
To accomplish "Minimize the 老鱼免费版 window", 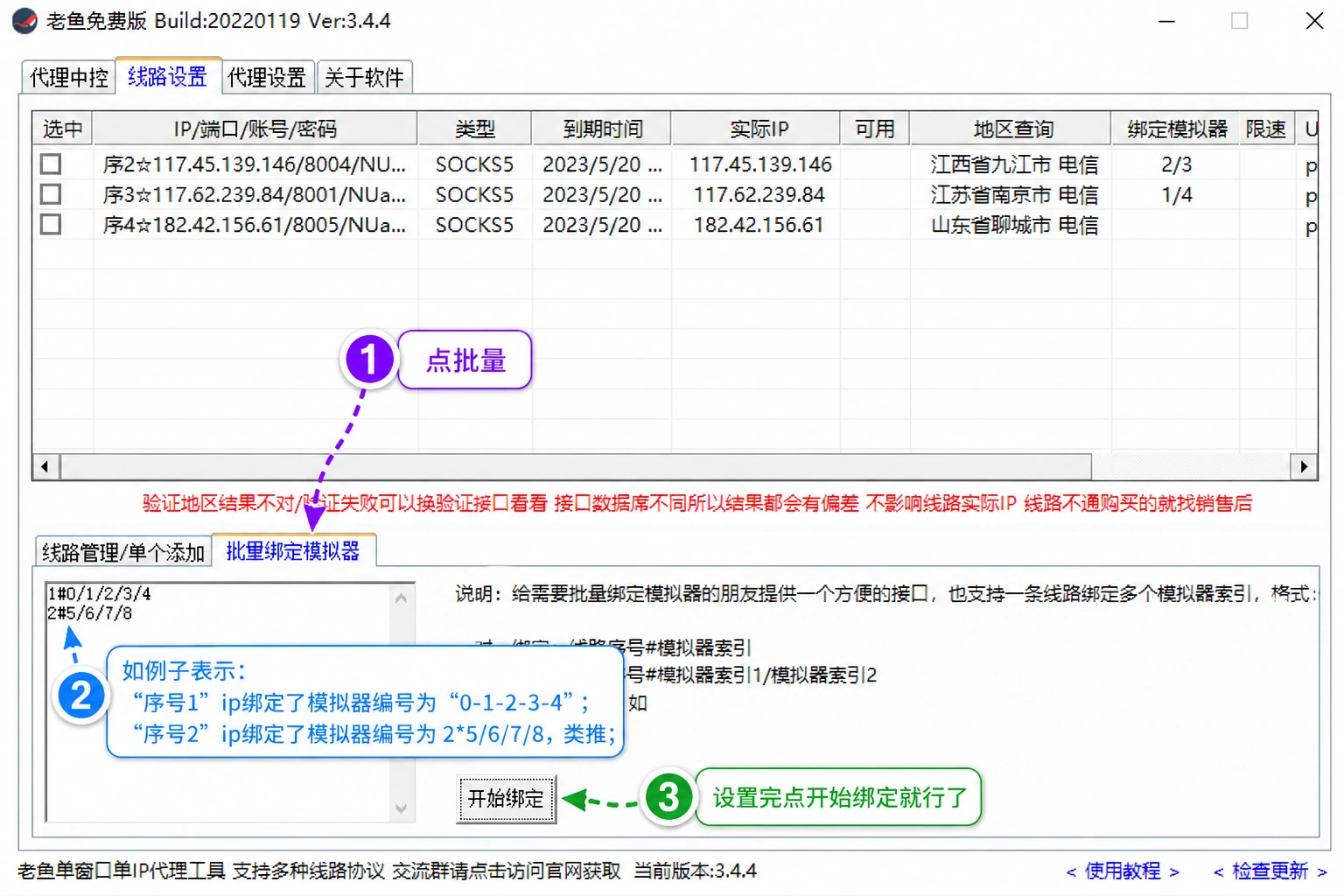I will click(x=1166, y=21).
